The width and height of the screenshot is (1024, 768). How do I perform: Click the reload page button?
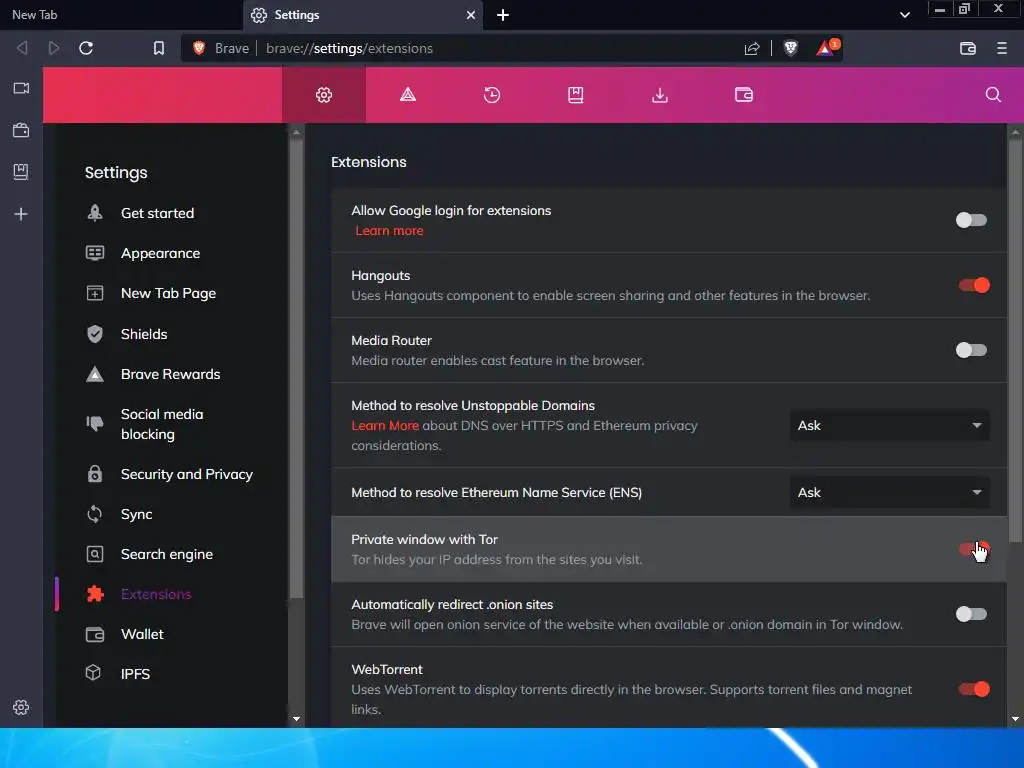pos(86,48)
